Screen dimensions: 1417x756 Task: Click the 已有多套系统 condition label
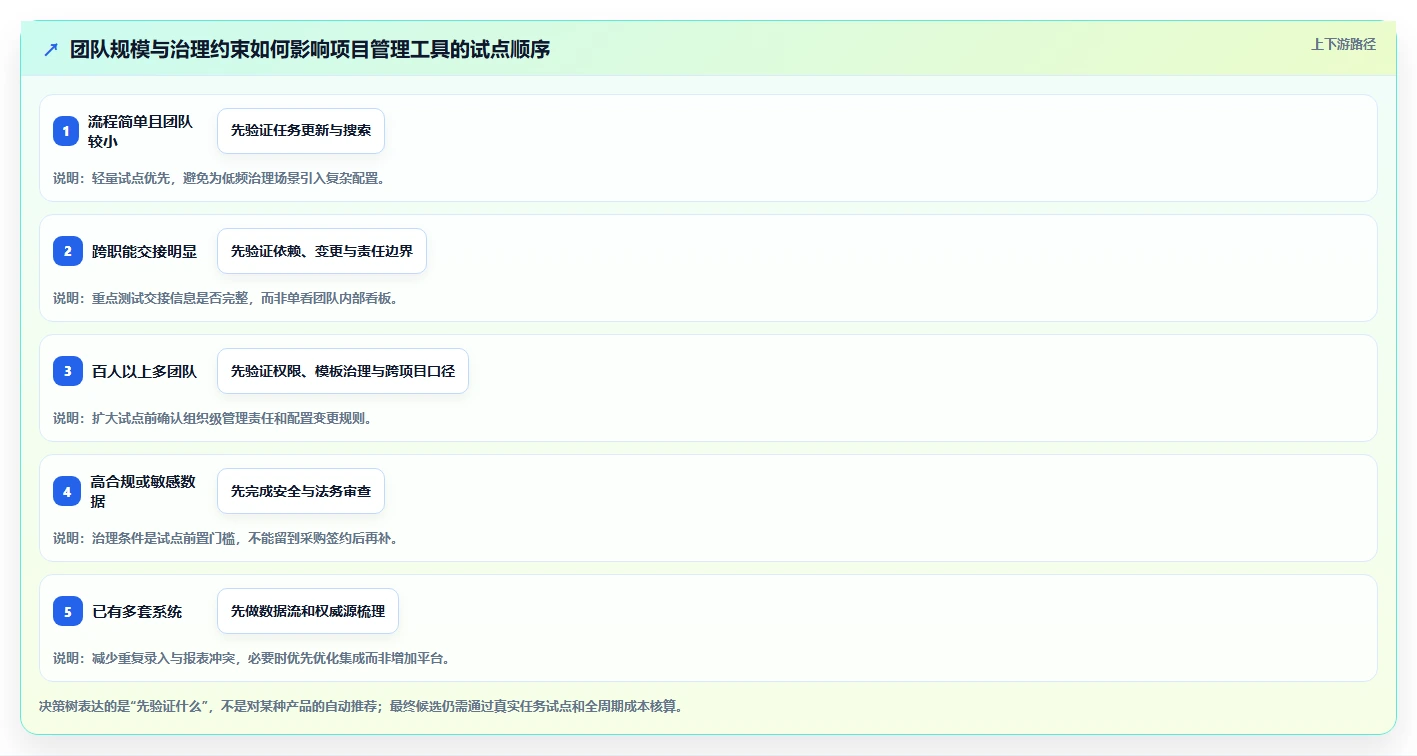click(137, 611)
